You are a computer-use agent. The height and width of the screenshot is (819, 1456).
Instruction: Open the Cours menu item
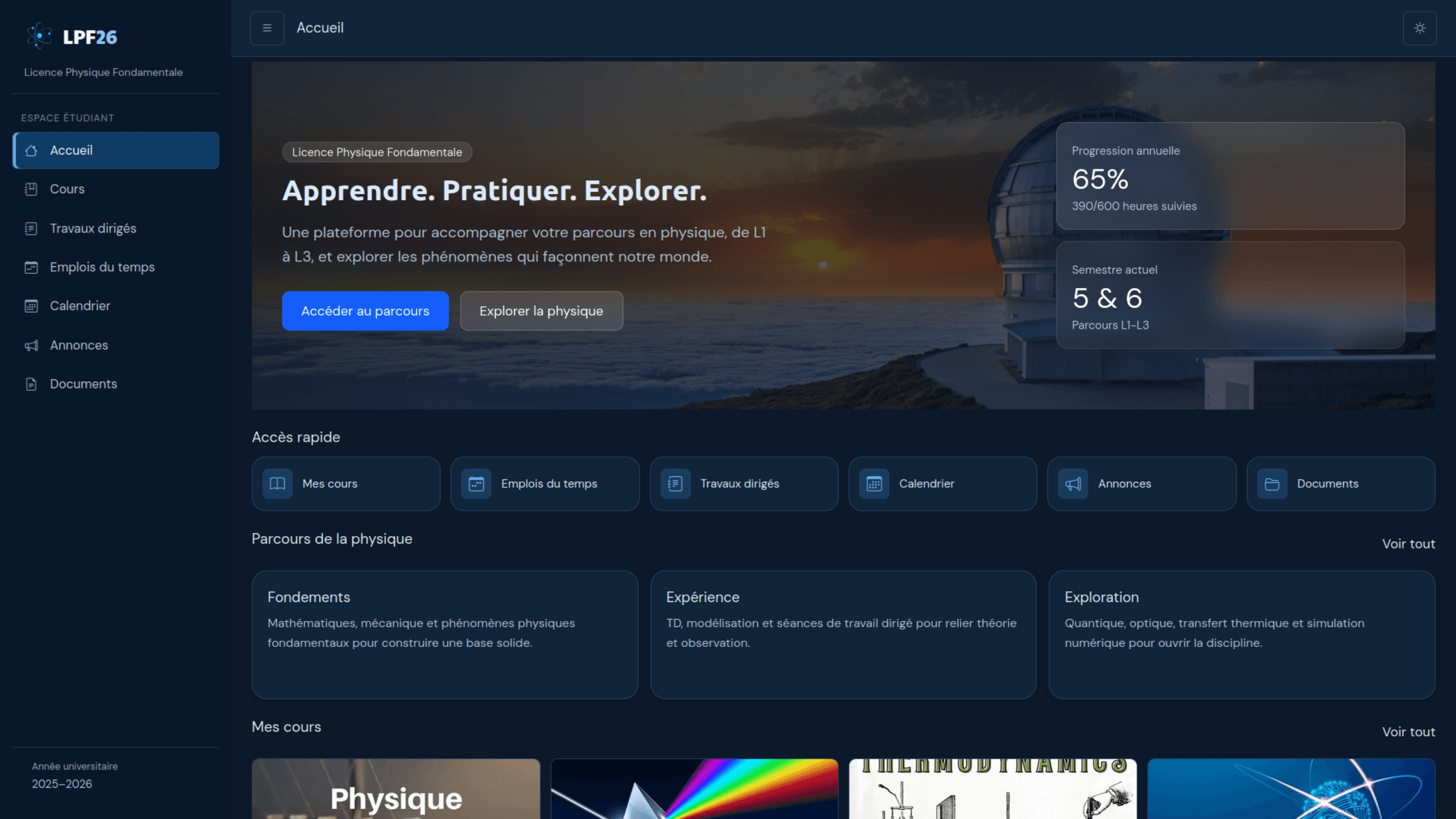click(x=116, y=190)
